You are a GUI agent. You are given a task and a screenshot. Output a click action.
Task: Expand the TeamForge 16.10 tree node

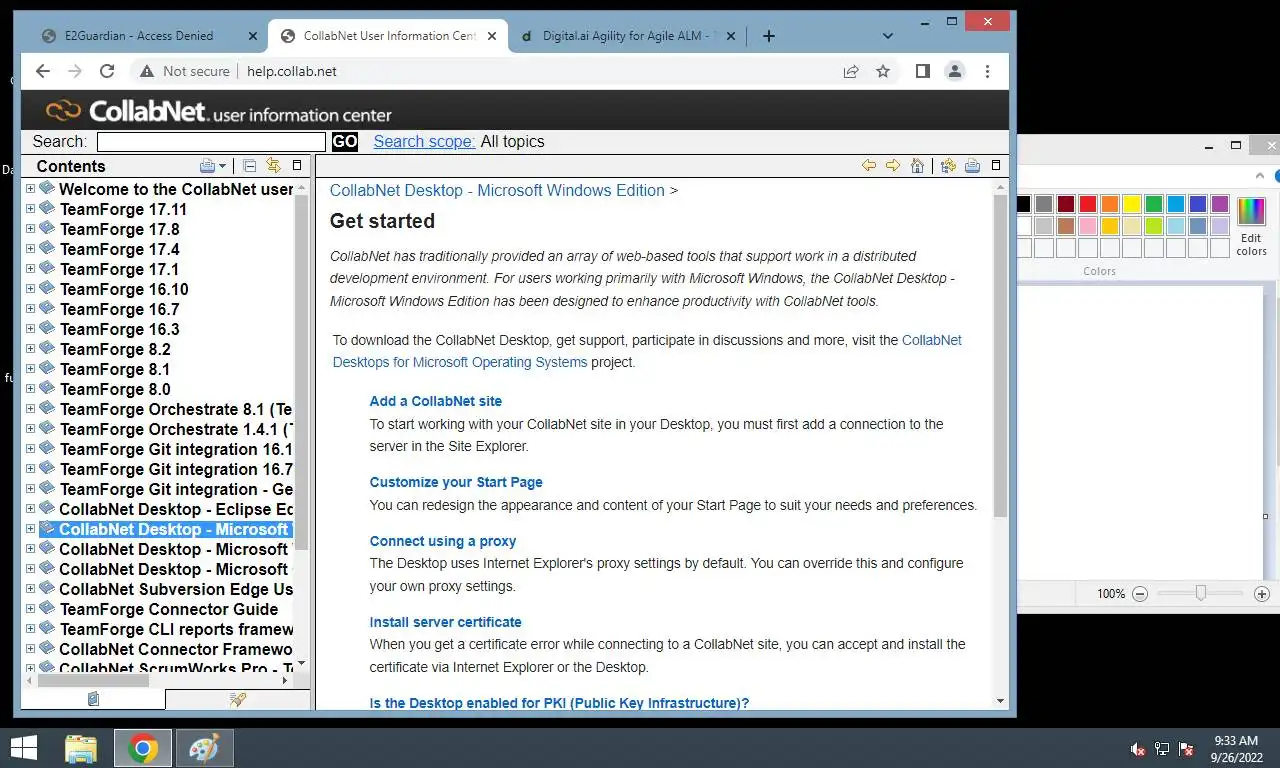coord(30,288)
